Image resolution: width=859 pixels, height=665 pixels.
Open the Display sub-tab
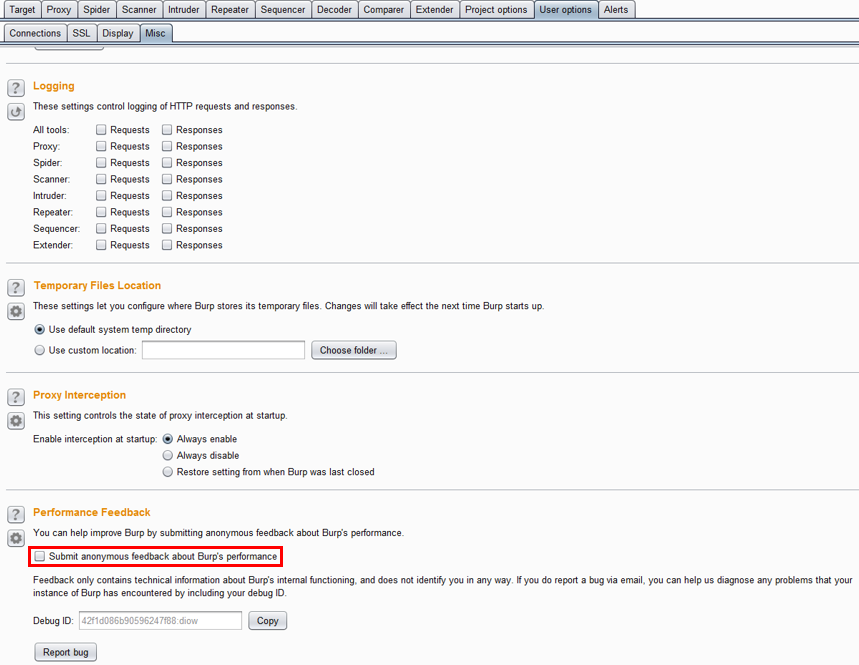click(118, 33)
